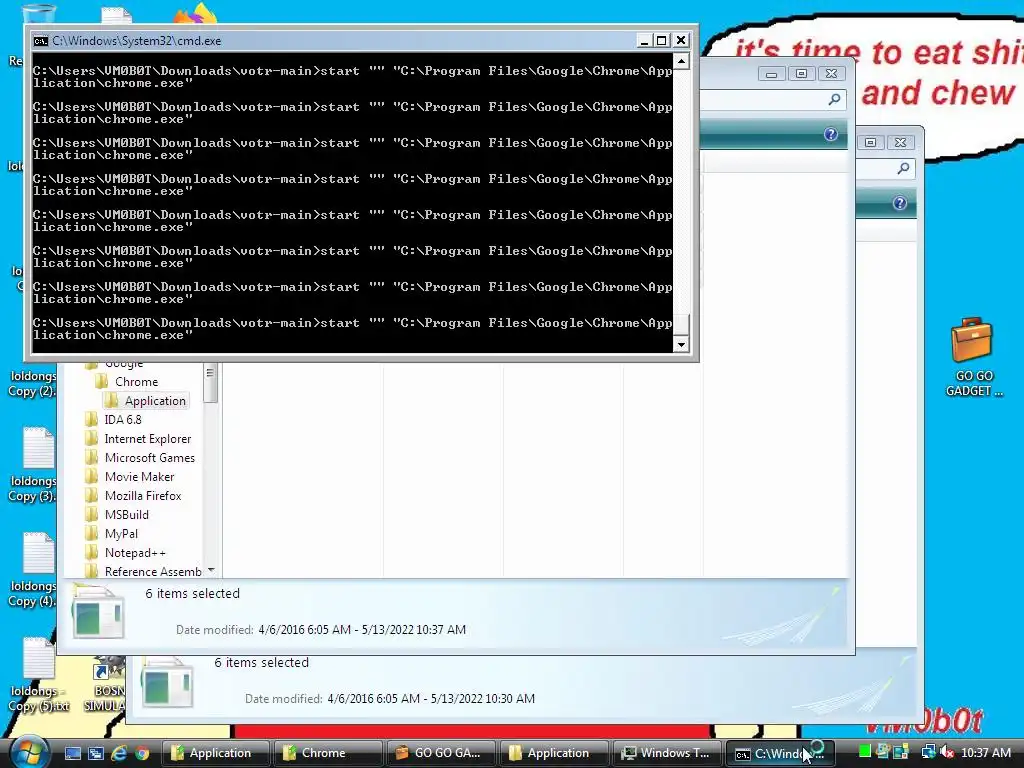The height and width of the screenshot is (768, 1024).
Task: Select the Reference Assemb folder
Action: click(x=153, y=571)
